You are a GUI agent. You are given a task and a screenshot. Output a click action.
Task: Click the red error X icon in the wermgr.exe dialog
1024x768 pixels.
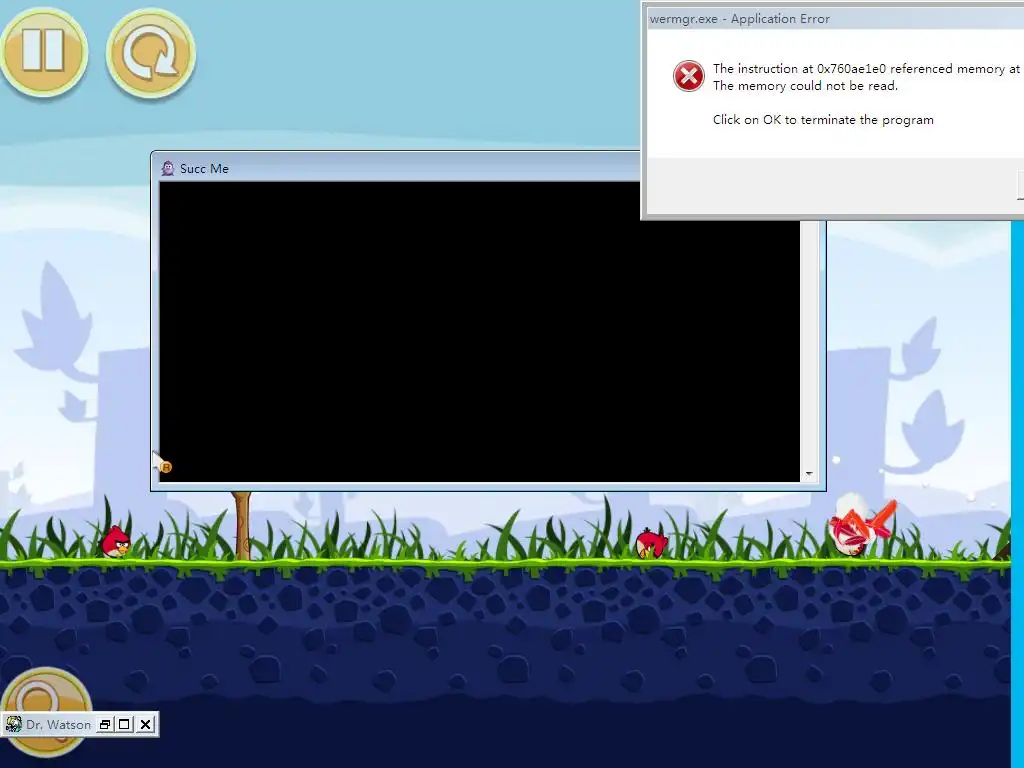click(688, 76)
